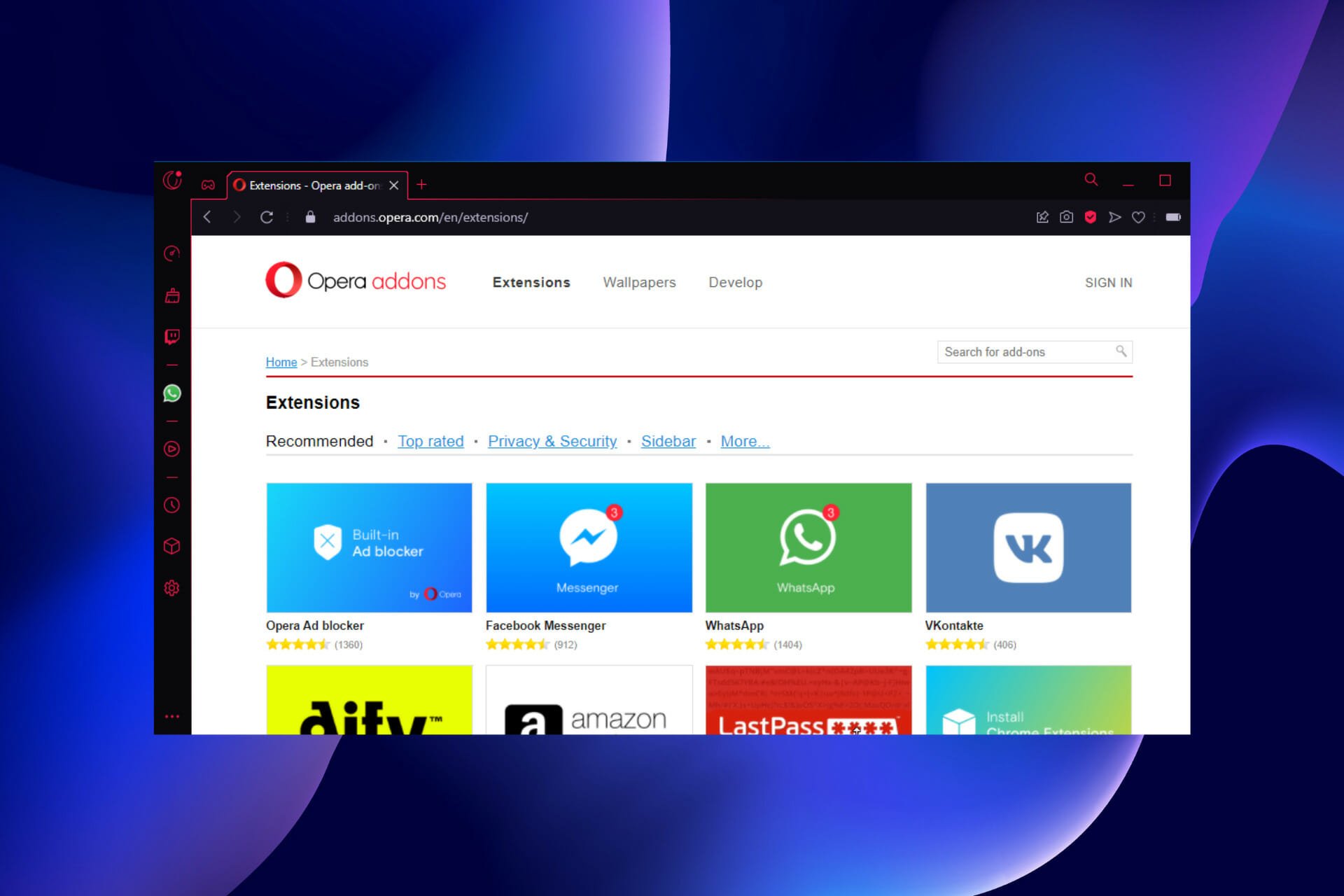The image size is (1344, 896).
Task: Click the Develop menu item
Action: pos(735,282)
